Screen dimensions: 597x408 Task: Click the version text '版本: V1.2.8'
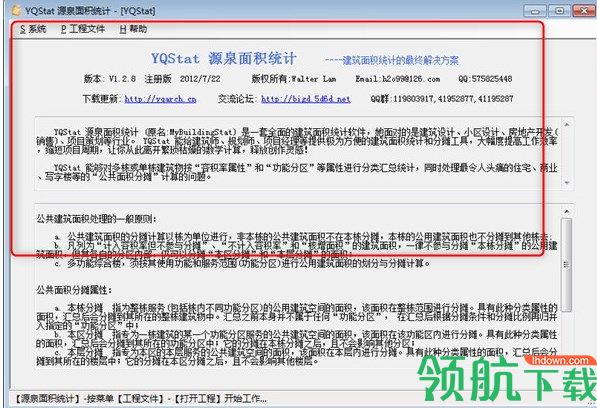click(x=110, y=79)
